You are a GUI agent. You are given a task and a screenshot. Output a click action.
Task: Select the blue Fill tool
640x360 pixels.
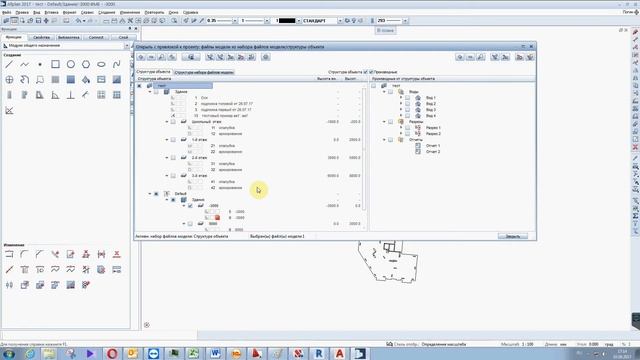71,80
